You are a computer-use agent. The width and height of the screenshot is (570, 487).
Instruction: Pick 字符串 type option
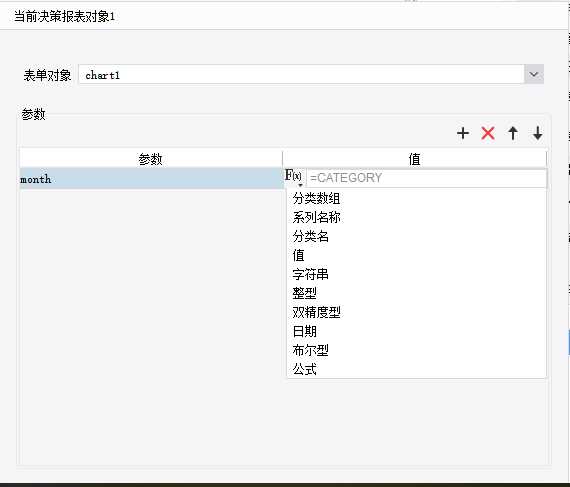(x=416, y=274)
